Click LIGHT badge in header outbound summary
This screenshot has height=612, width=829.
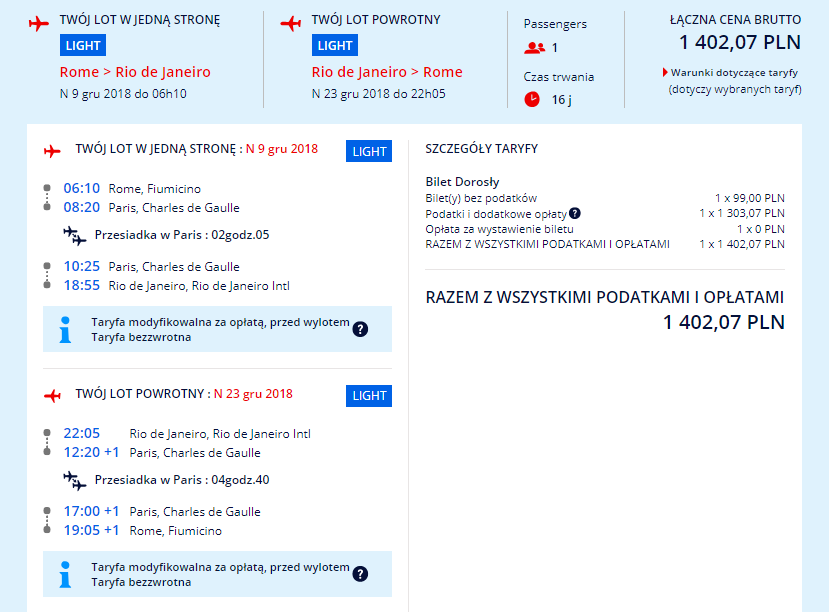pos(83,45)
